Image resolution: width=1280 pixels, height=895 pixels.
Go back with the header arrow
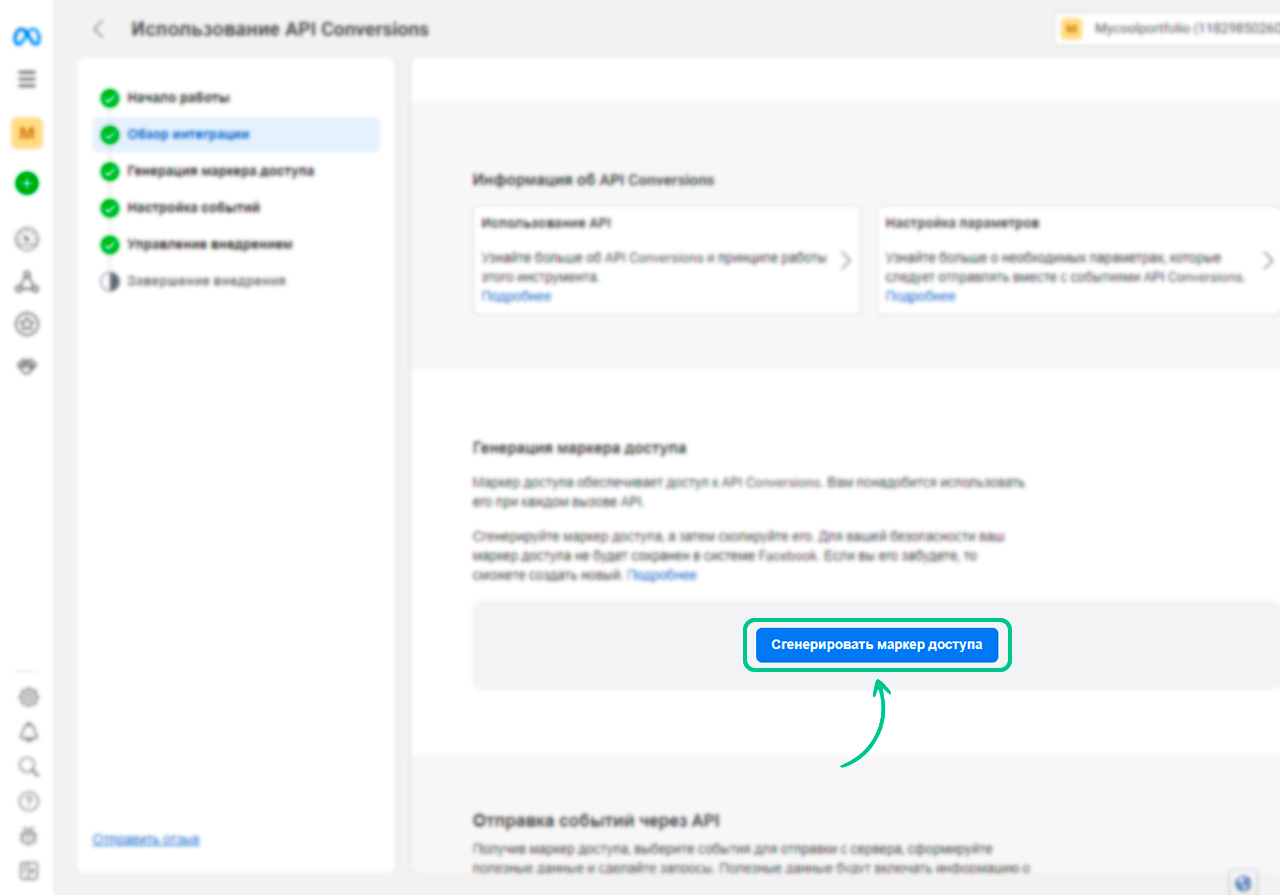click(98, 29)
